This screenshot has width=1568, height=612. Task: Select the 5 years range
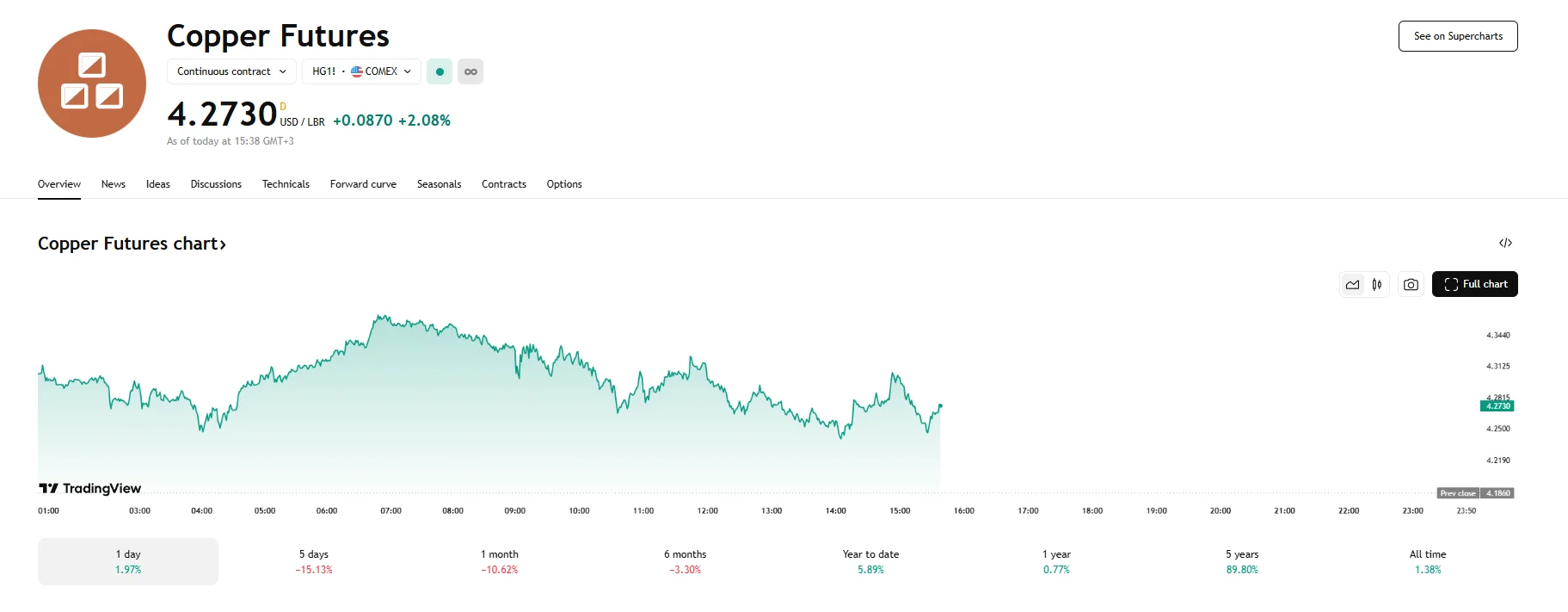coord(1242,561)
